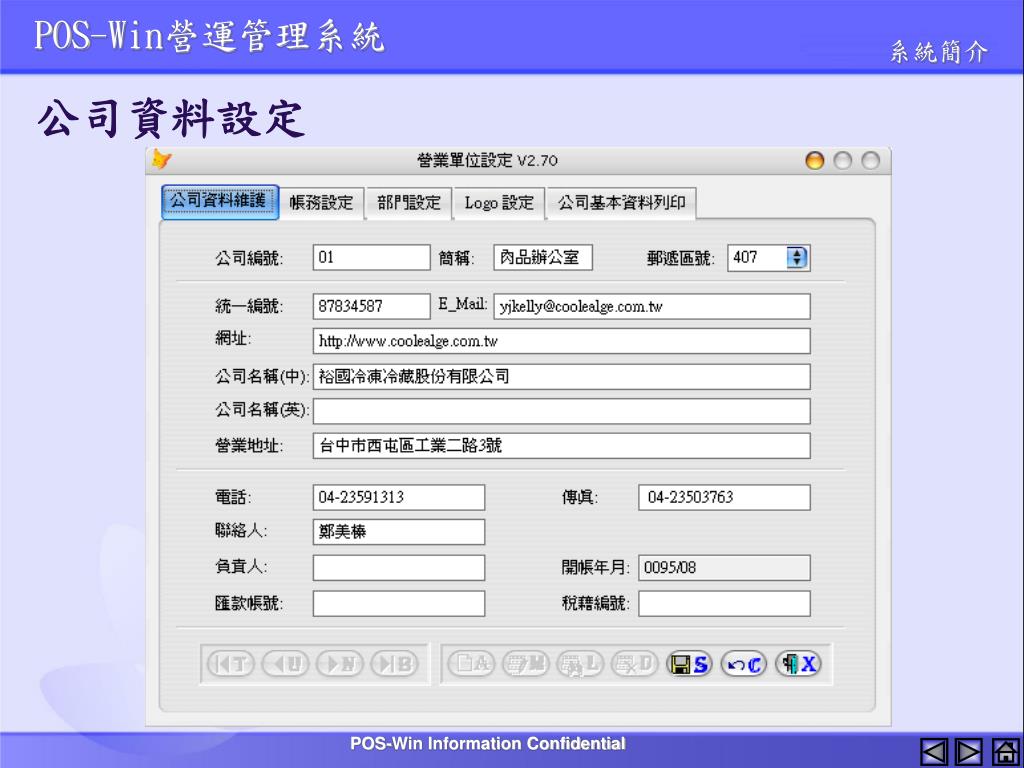Viewport: 1024px width, 768px height.
Task: Click the home icon at bottom right
Action: 1005,752
